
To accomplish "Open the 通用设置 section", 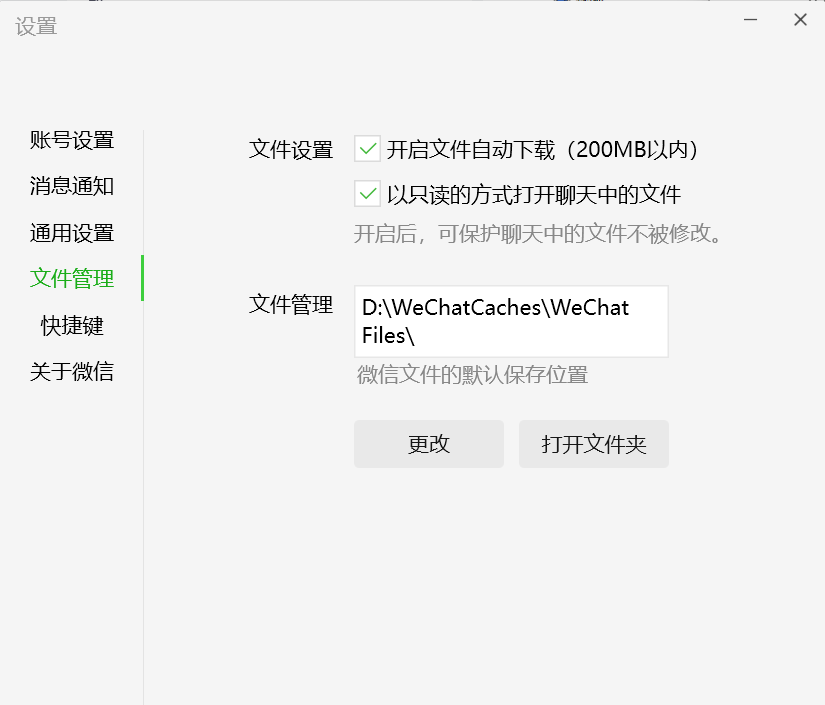I will (x=72, y=233).
